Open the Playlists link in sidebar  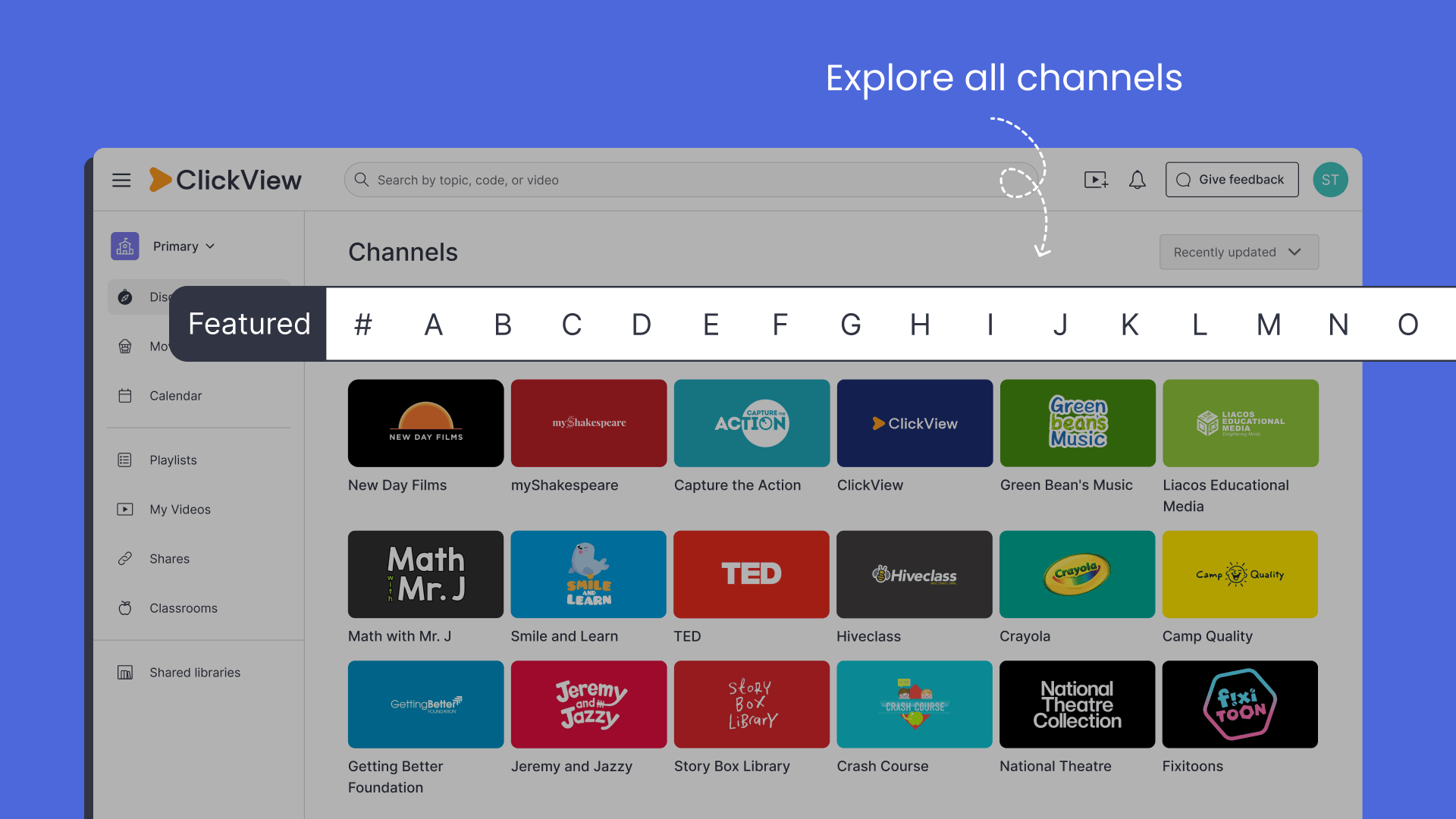click(x=173, y=460)
